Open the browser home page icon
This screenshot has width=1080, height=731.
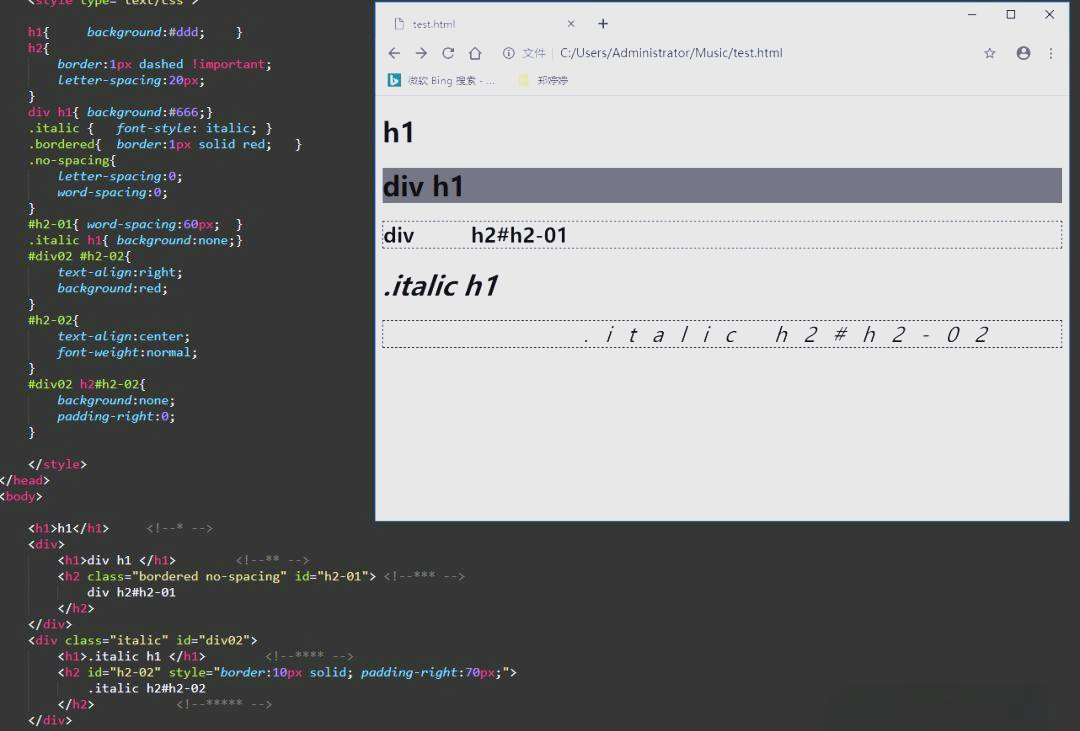475,53
